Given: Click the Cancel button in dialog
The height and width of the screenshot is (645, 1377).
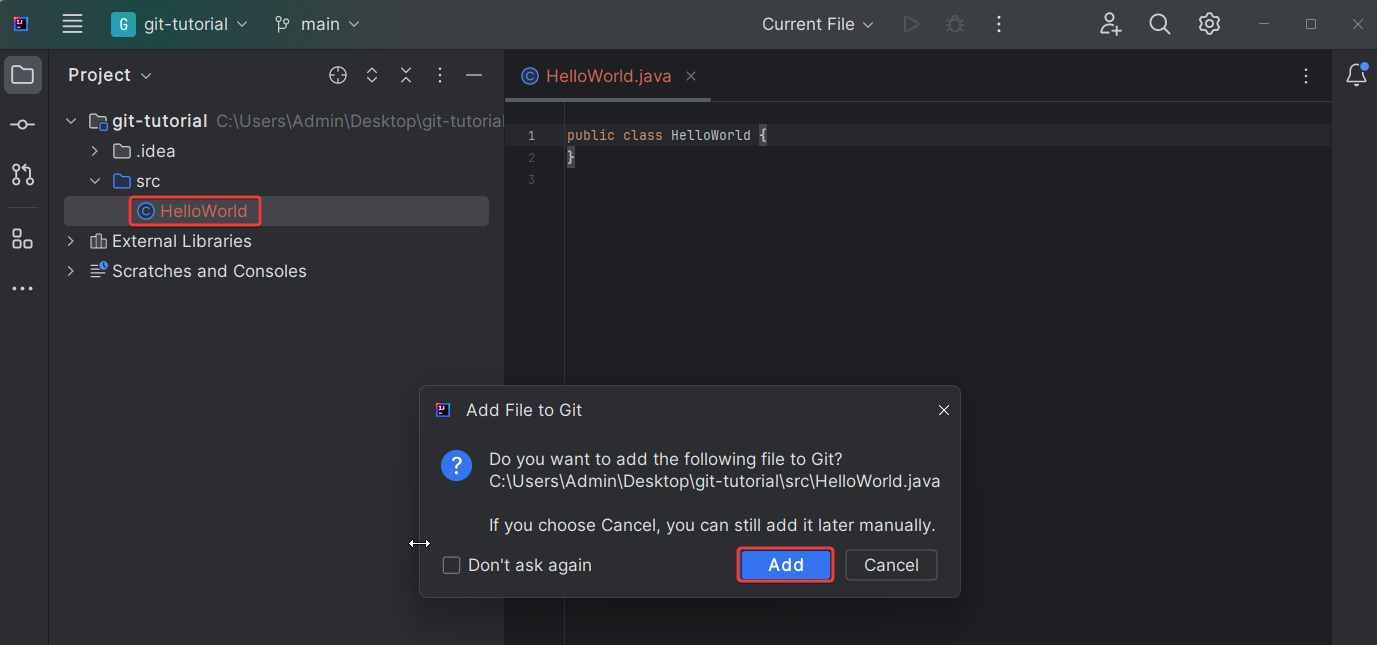Looking at the screenshot, I should 890,565.
